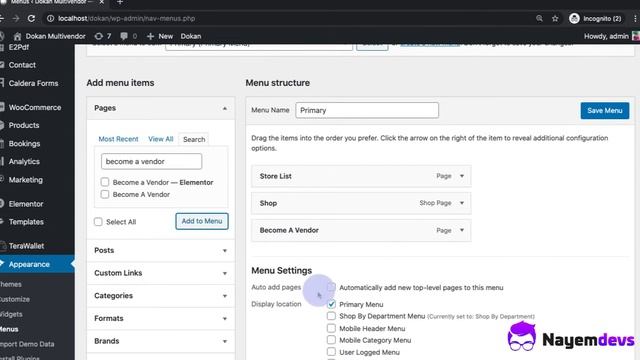The image size is (640, 360).
Task: Select the Search tab in Pages
Action: pyautogui.click(x=194, y=139)
